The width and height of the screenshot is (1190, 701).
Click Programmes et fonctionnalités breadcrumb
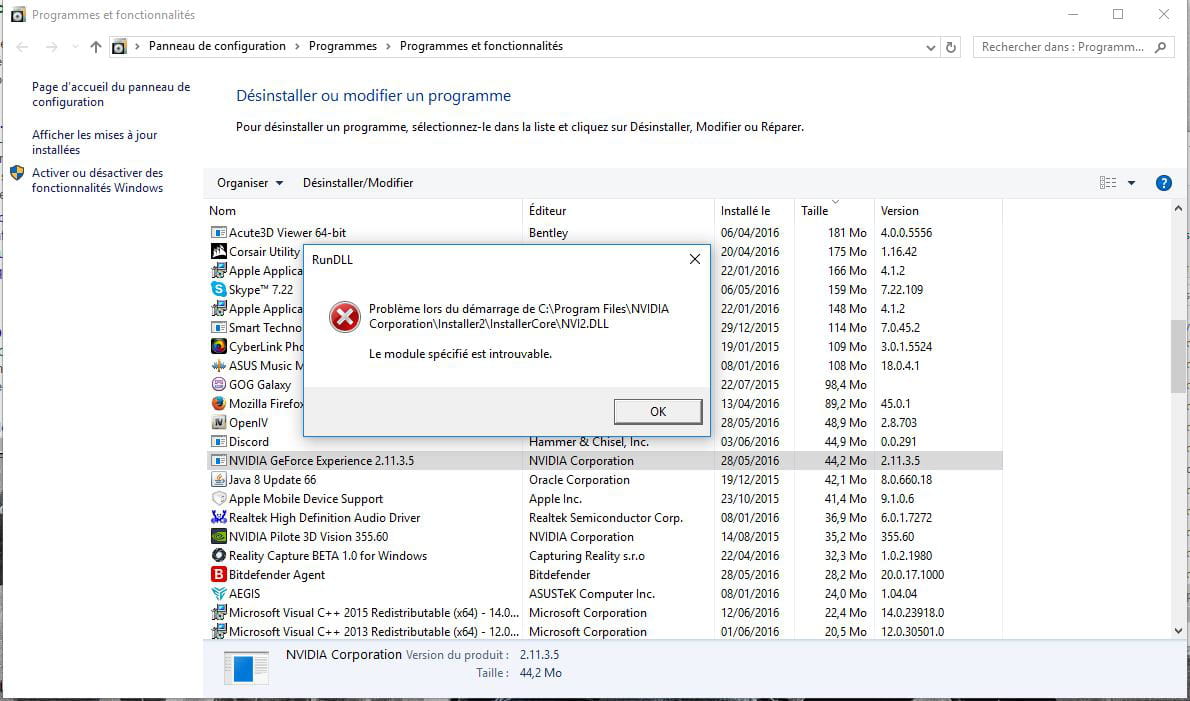[481, 46]
